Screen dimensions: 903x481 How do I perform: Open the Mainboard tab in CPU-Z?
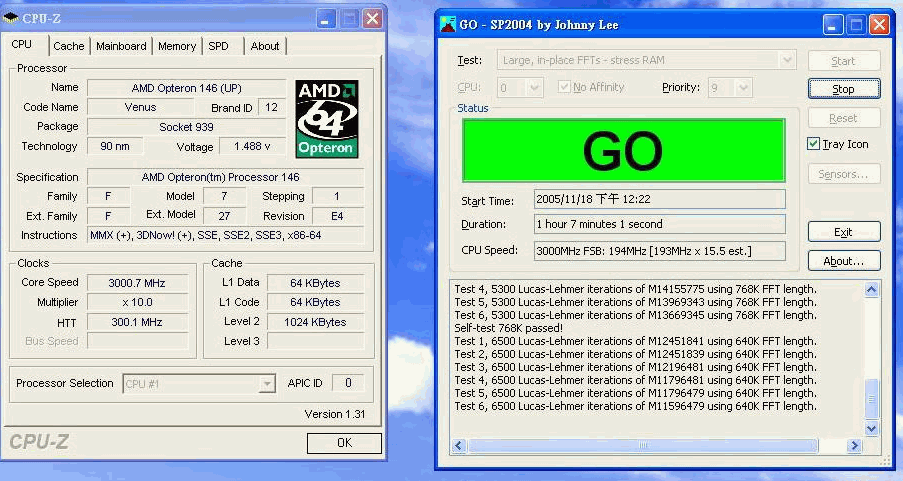click(121, 46)
